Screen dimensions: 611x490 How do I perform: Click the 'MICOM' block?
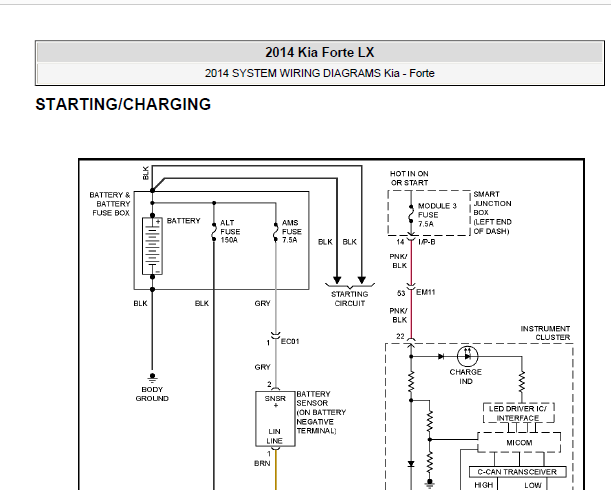pos(519,442)
